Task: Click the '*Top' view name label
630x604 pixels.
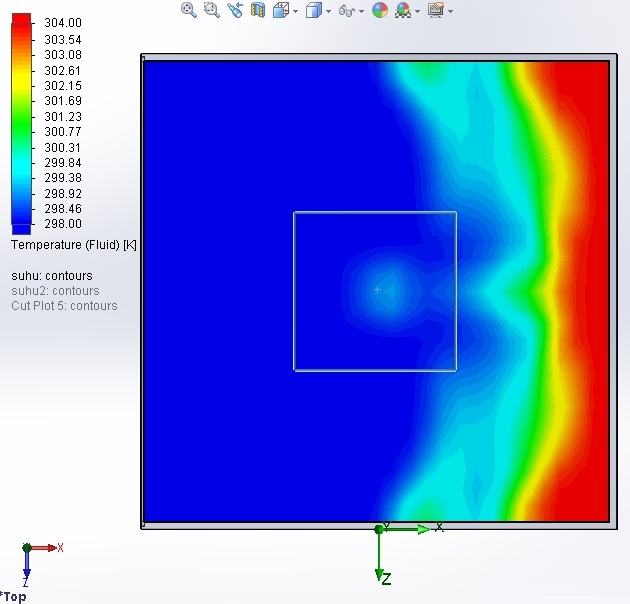Action: (x=13, y=597)
